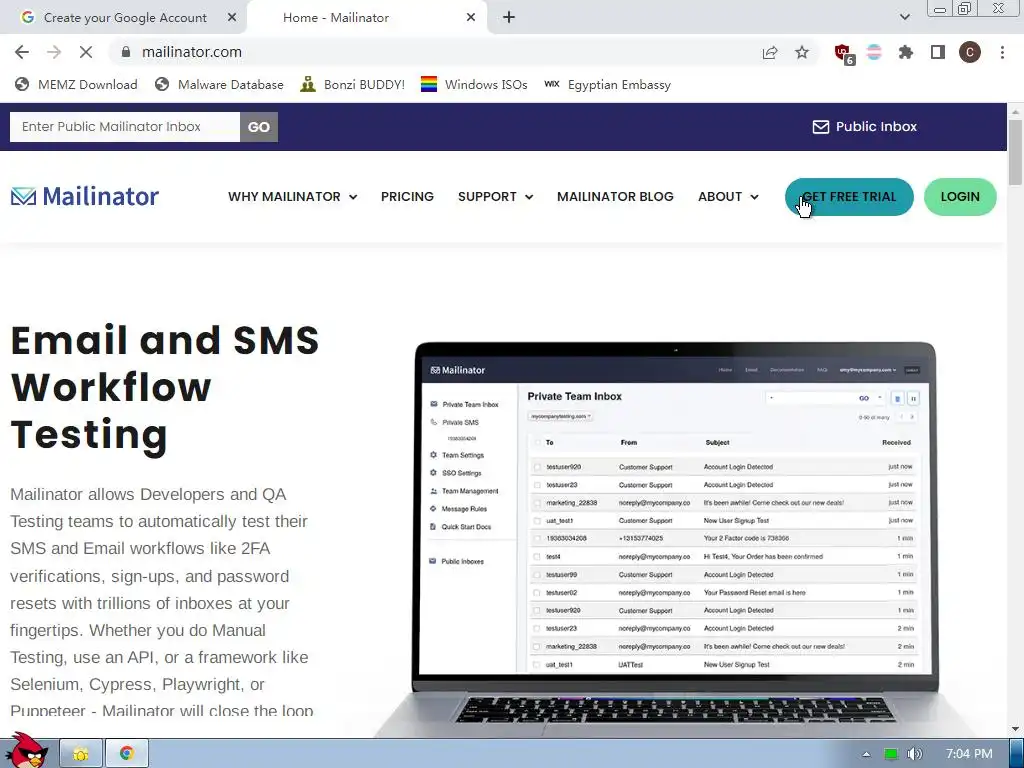Image resolution: width=1024 pixels, height=768 pixels.
Task: Expand the WHY MAILINATOR menu
Action: pyautogui.click(x=293, y=197)
